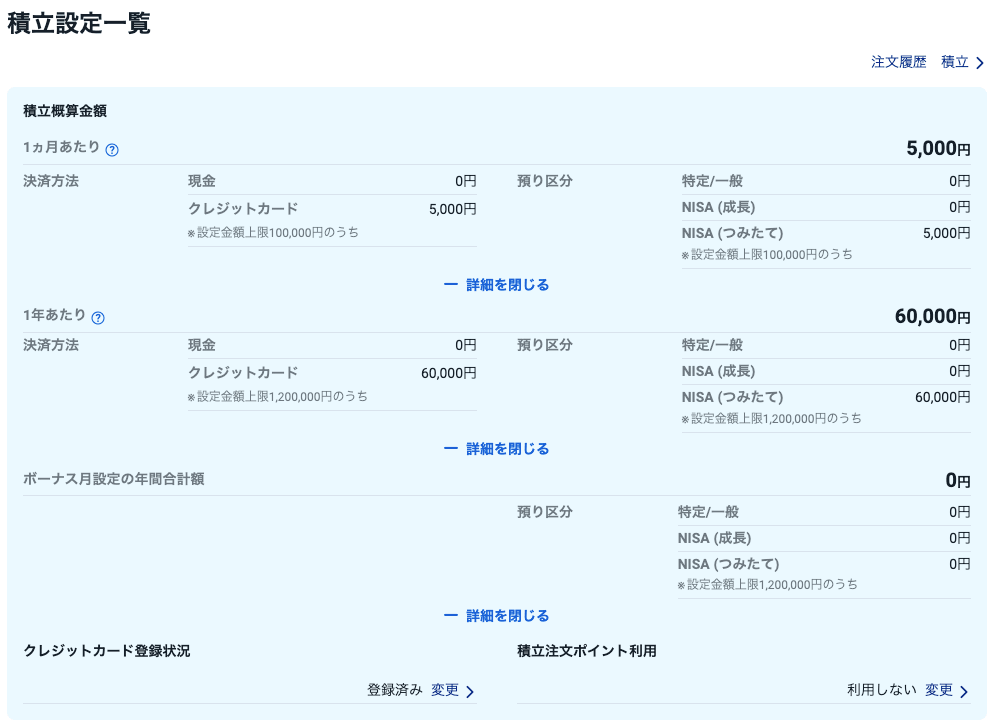Change credit card registration via 変更
Screen dimensions: 996x728
[x=445, y=690]
